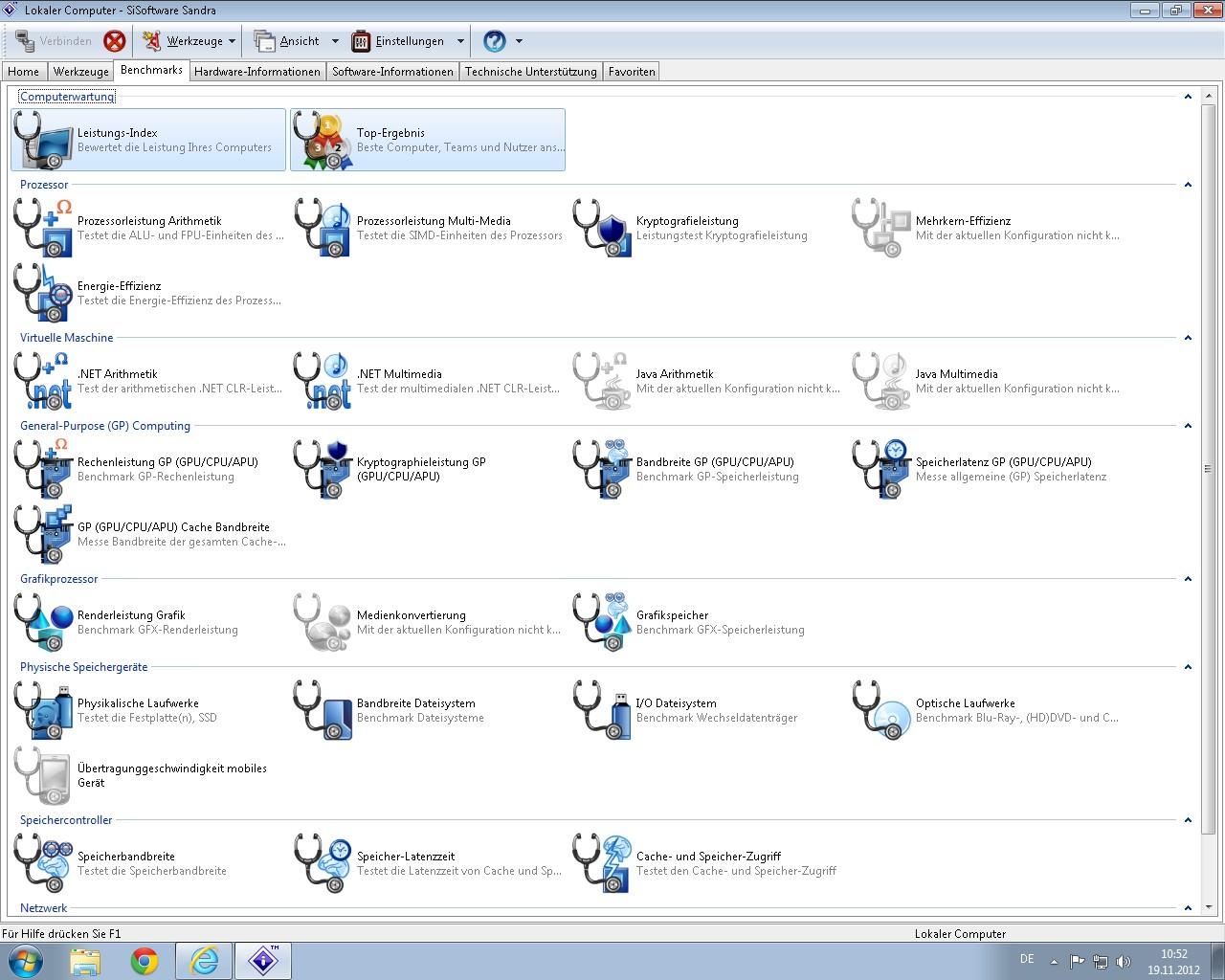The width and height of the screenshot is (1225, 980).
Task: Collapse the Physische Speichergeräte section
Action: [1188, 667]
